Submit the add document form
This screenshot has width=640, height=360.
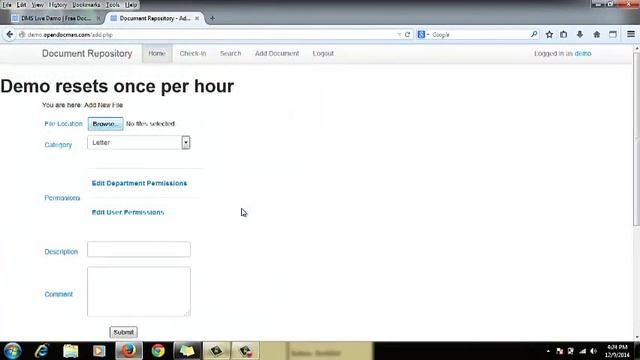click(123, 332)
